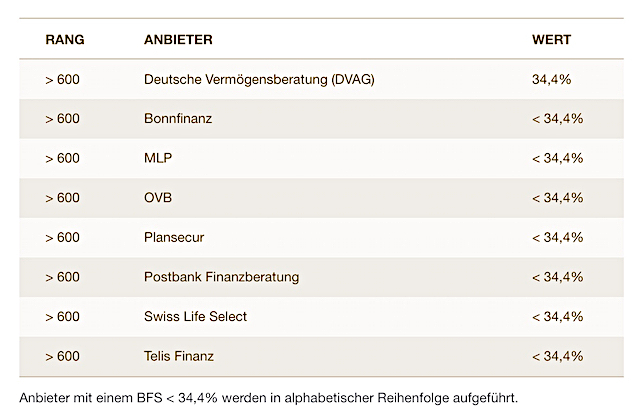Select the Swiss Life Select entry

(x=195, y=316)
